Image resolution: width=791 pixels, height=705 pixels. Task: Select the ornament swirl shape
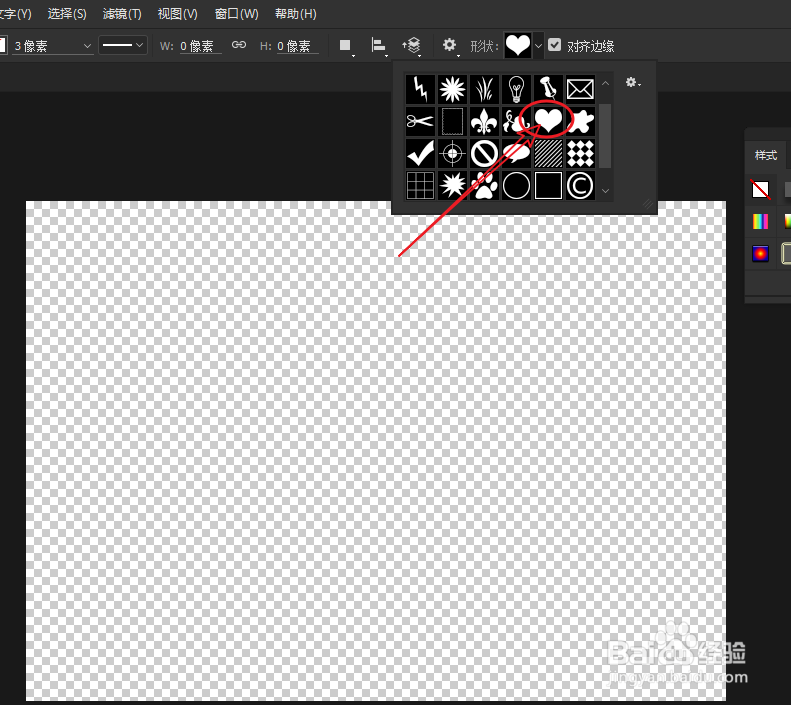516,121
